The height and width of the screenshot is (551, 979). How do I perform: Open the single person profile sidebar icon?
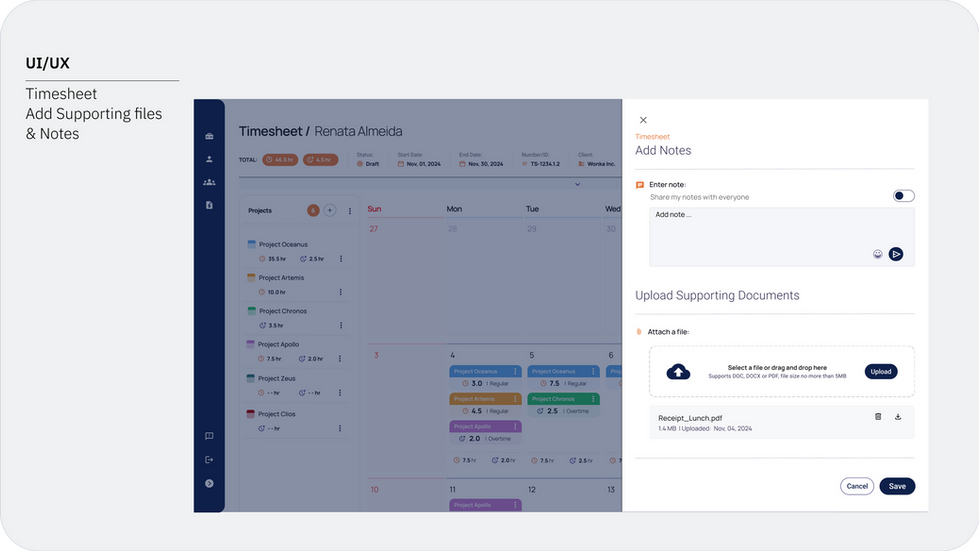click(209, 159)
